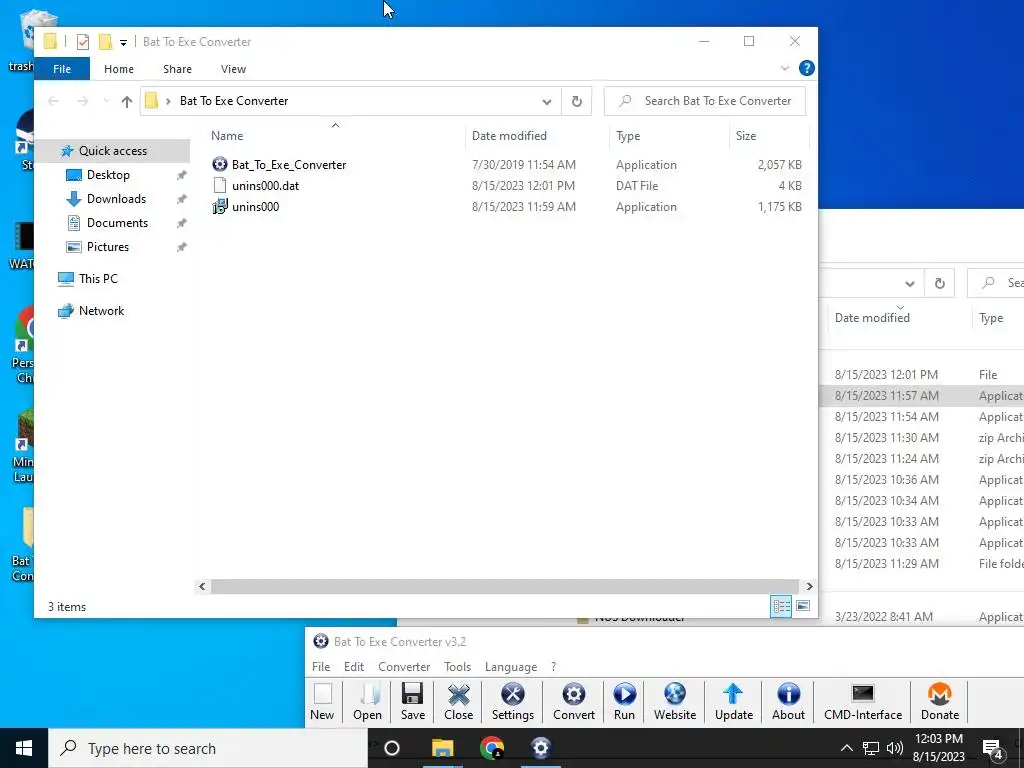Click the File Explorer help question icon
Viewport: 1024px width, 768px height.
(x=807, y=68)
